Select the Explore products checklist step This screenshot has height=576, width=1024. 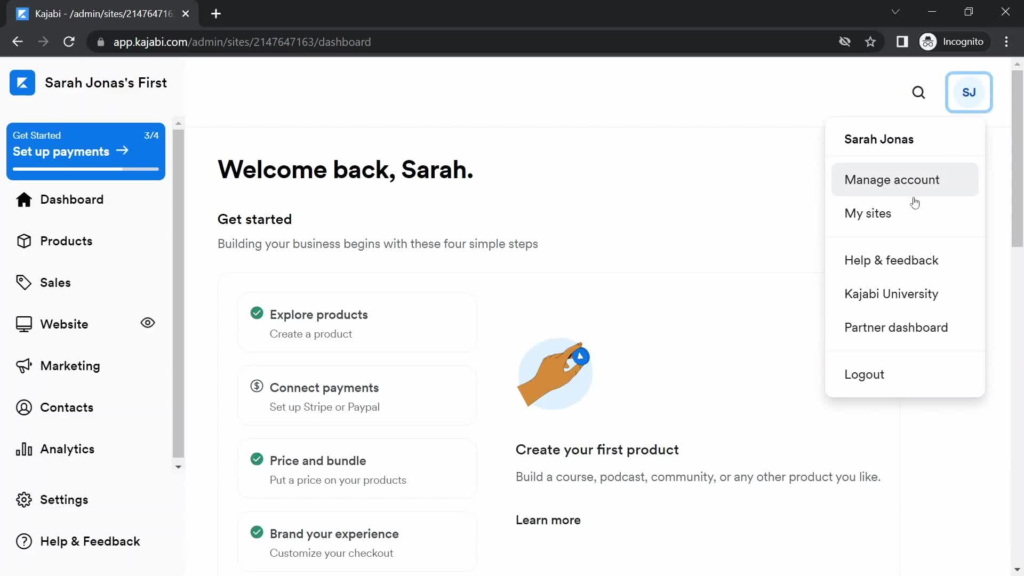click(x=356, y=323)
